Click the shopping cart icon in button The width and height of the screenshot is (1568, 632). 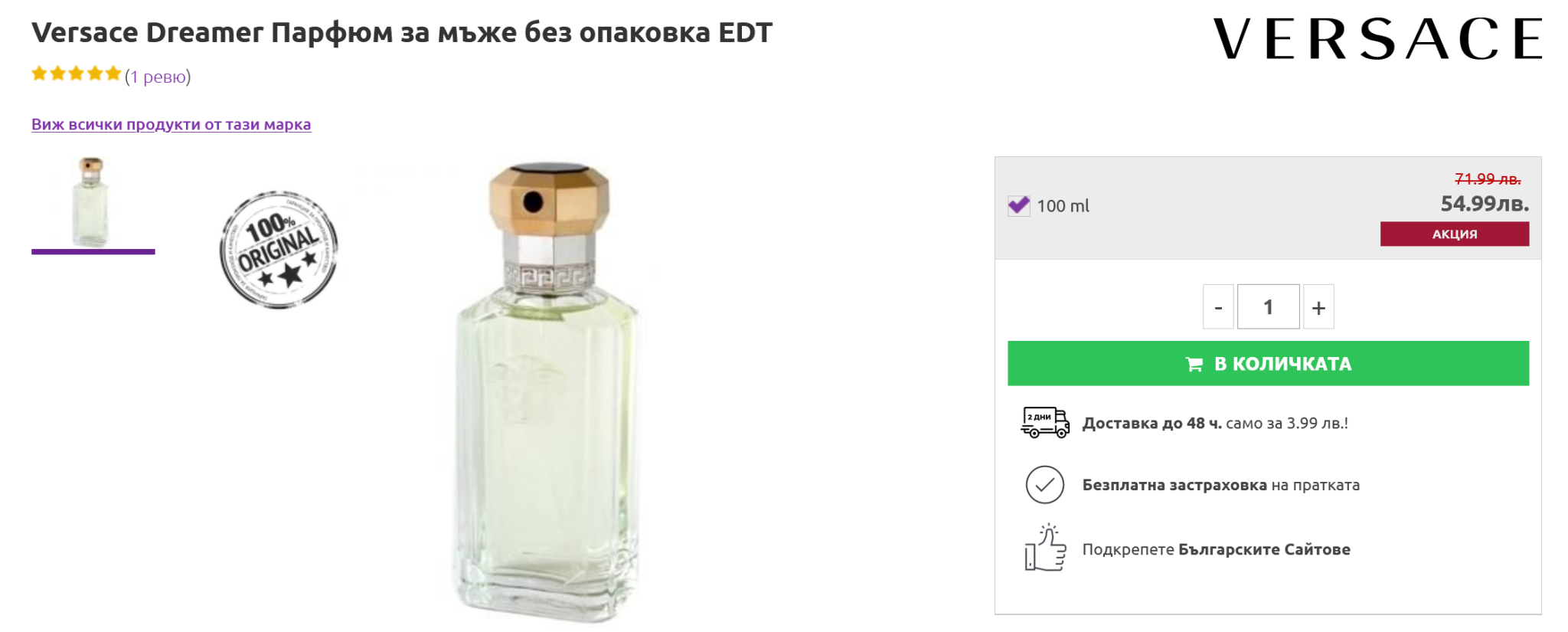[1194, 364]
